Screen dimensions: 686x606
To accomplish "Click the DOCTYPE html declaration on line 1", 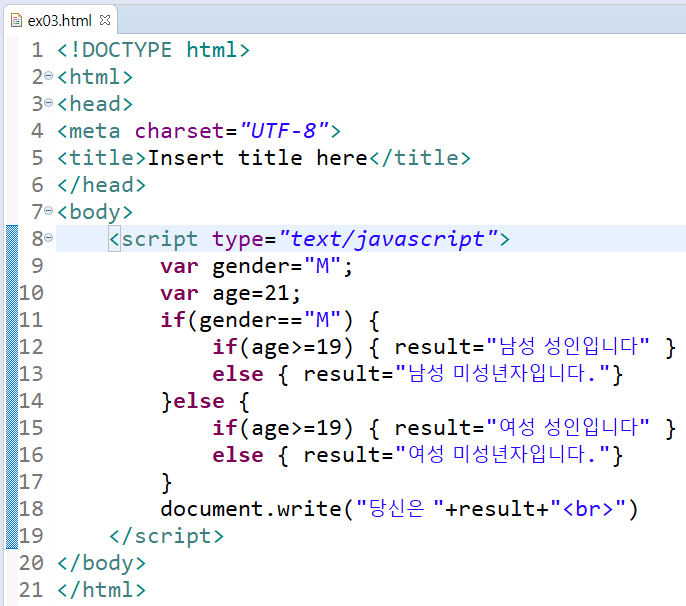I will [x=154, y=50].
